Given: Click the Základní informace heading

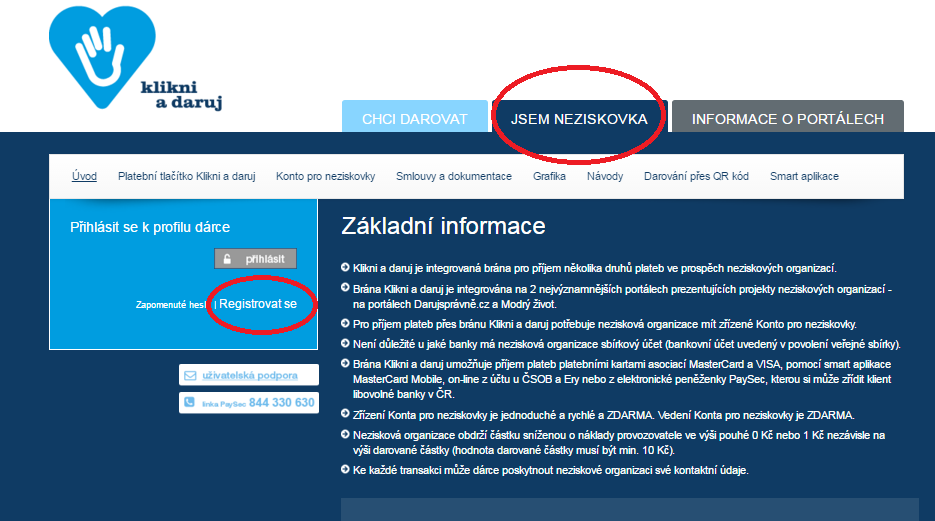Looking at the screenshot, I should point(443,226).
